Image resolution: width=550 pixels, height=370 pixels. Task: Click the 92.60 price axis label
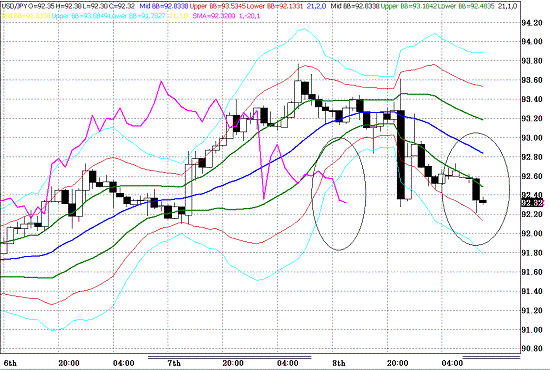click(x=532, y=176)
